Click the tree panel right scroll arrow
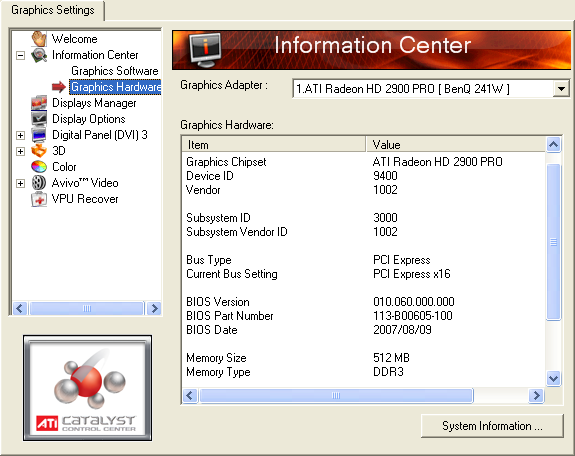This screenshot has width=575, height=456. (x=154, y=309)
